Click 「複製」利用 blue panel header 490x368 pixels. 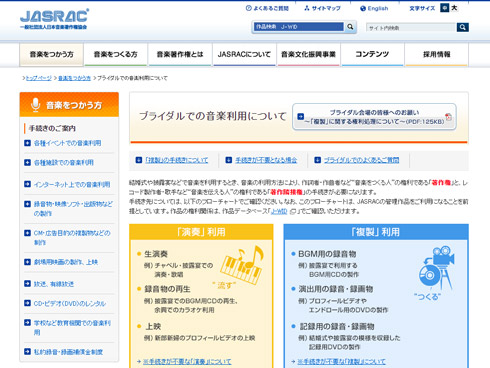click(x=376, y=232)
